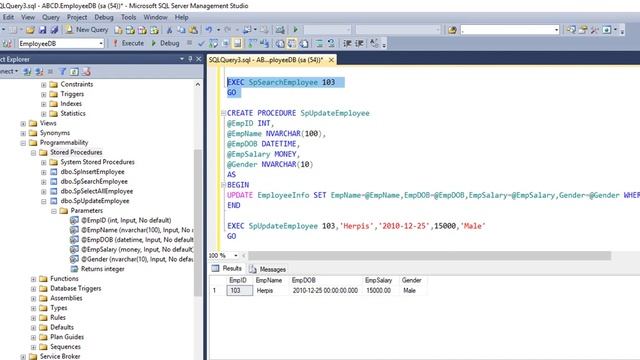
Task: Click the Filter funnel icon in Object Explorer
Action: coord(62,71)
